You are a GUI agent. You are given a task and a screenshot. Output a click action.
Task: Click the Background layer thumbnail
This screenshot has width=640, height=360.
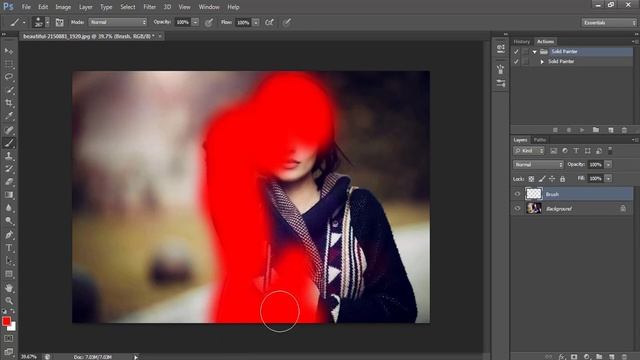(533, 208)
